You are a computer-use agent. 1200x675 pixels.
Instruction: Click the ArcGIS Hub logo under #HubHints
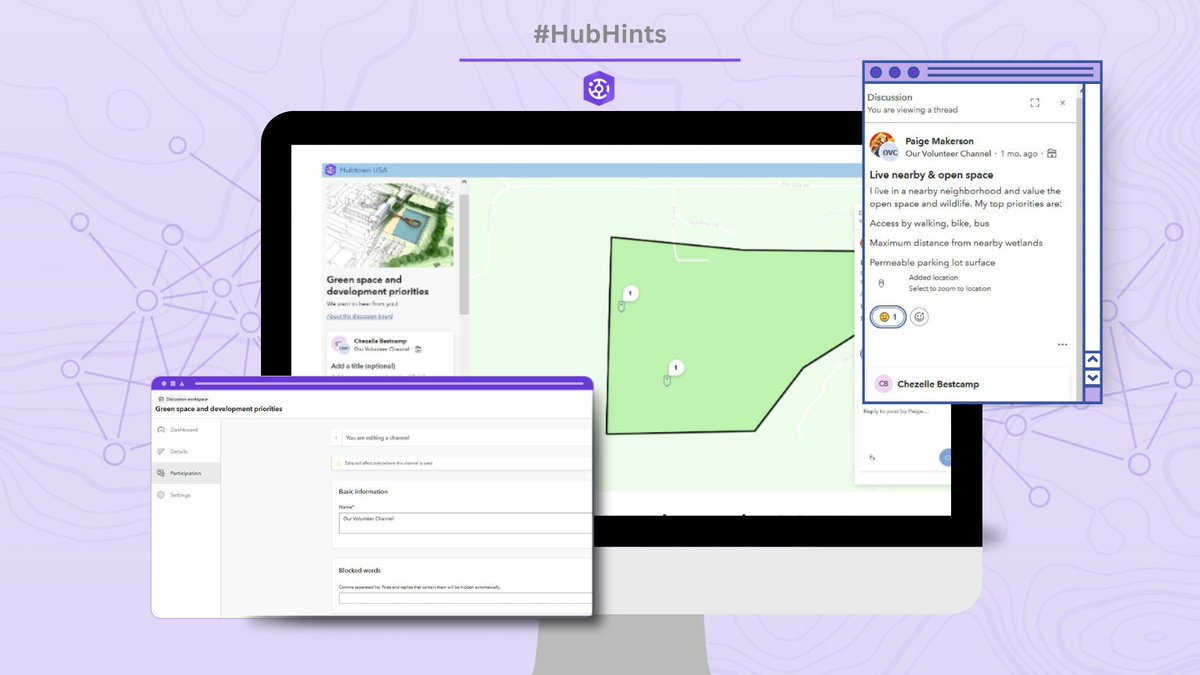[x=599, y=87]
